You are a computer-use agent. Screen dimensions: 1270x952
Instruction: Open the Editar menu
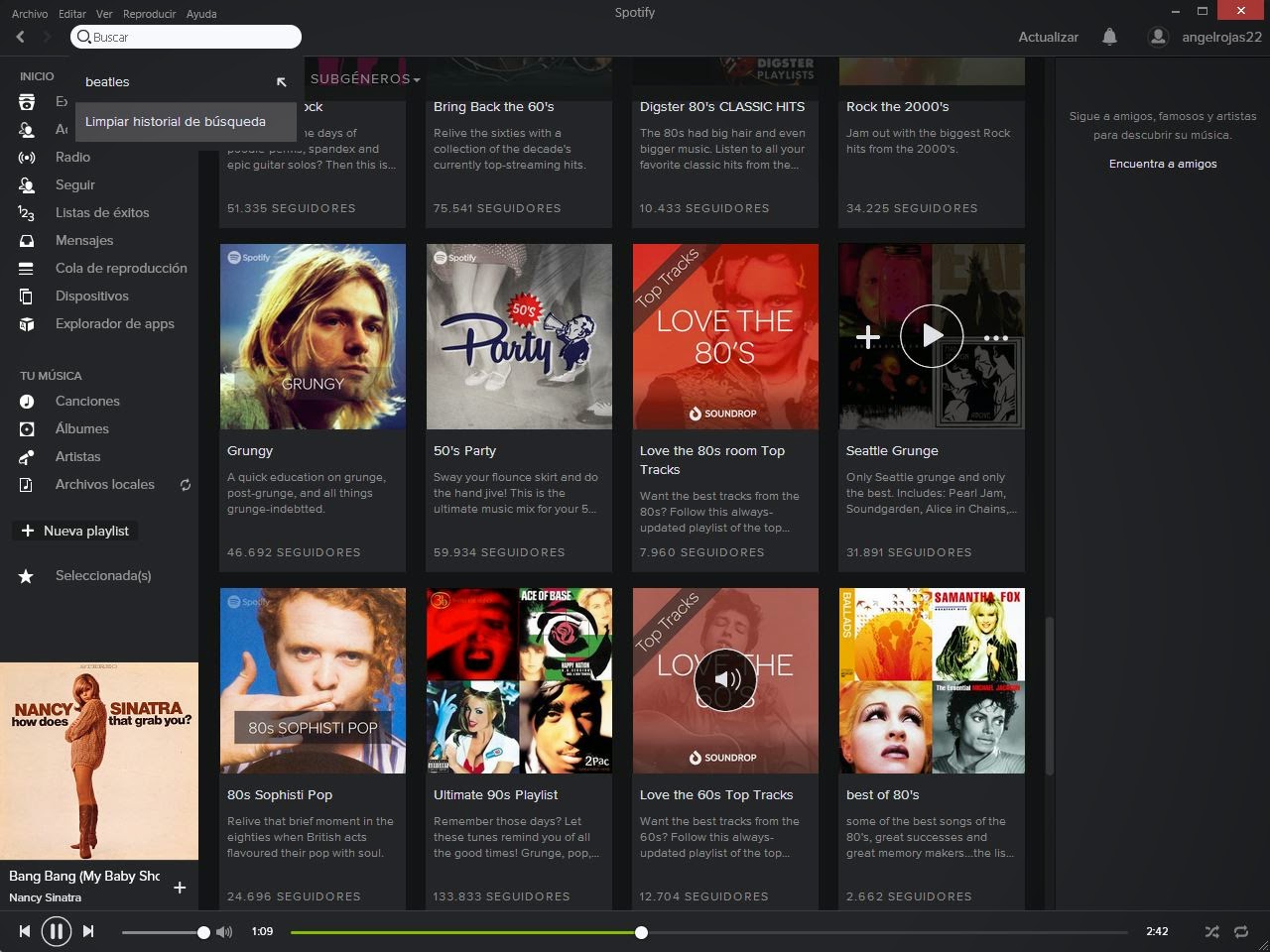tap(72, 14)
